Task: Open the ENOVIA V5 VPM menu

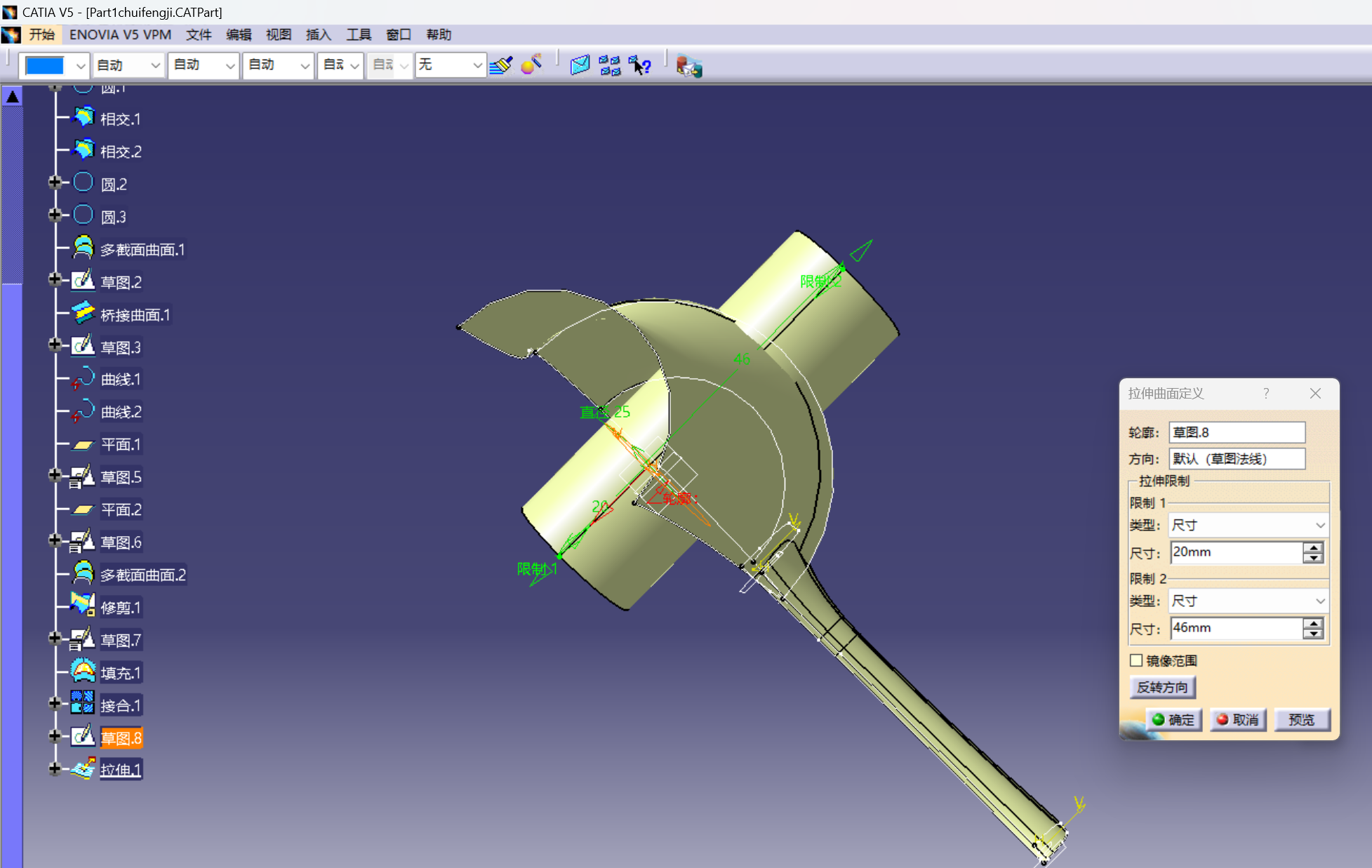Action: pos(120,34)
